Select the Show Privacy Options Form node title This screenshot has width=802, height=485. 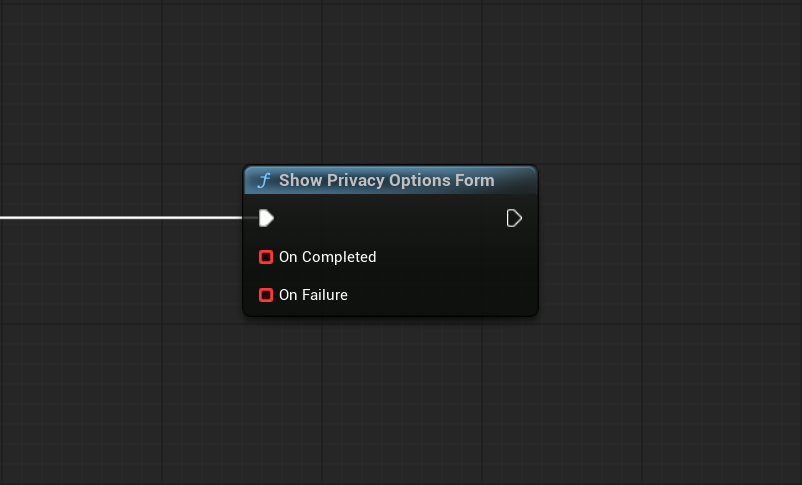(387, 181)
